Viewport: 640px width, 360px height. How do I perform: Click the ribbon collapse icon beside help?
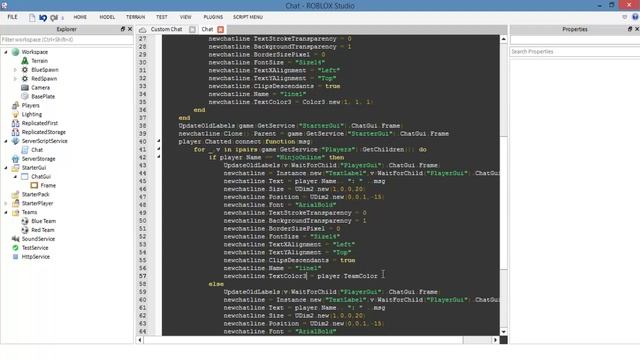624,17
